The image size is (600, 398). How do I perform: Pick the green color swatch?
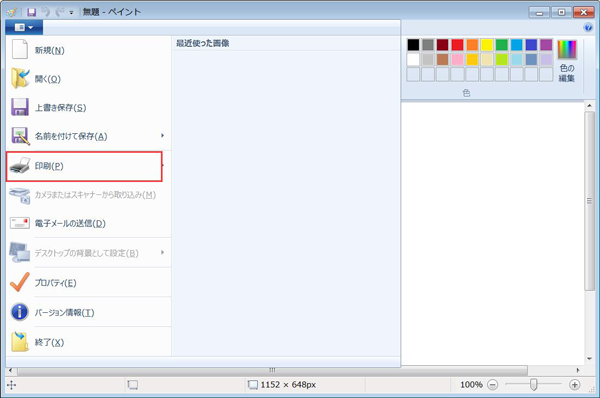click(502, 45)
